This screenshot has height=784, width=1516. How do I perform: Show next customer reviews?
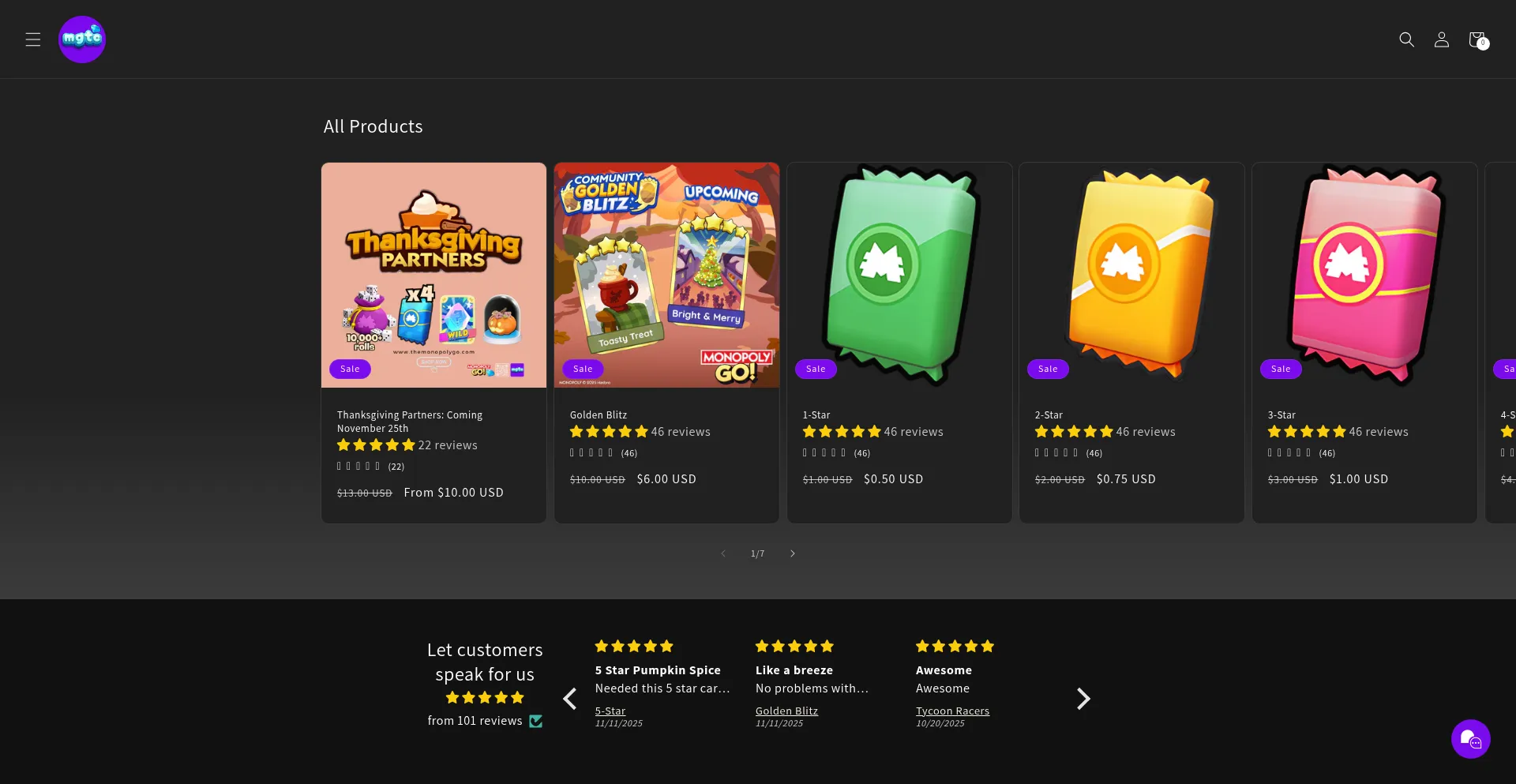coord(1083,699)
